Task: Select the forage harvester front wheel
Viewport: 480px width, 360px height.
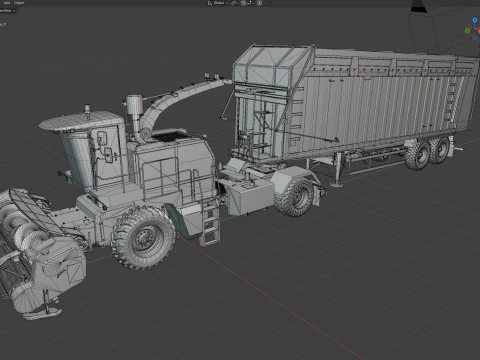Action: pos(143,238)
